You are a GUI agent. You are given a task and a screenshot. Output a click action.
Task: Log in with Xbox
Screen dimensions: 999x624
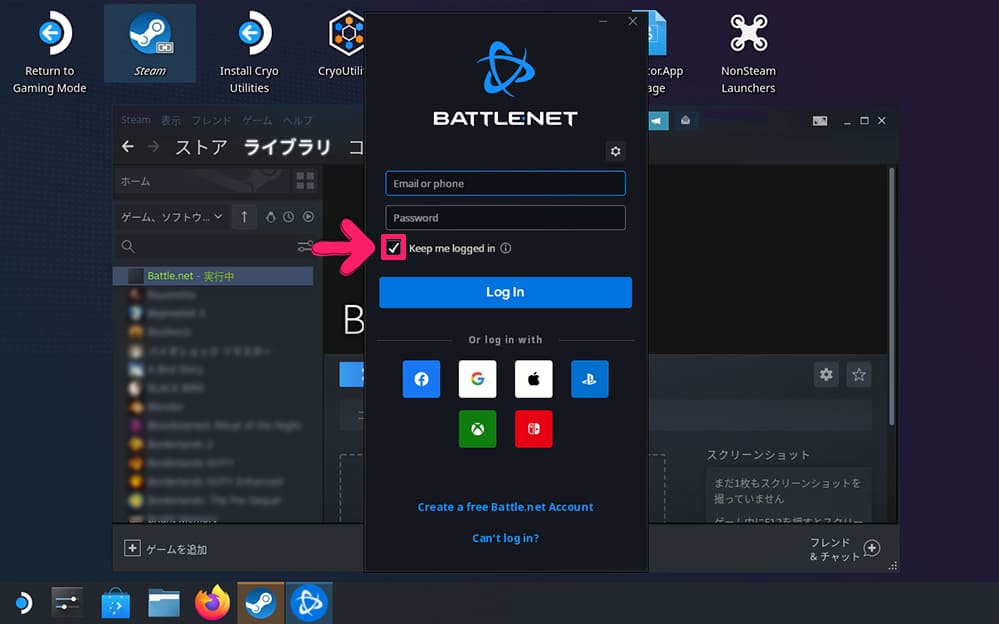[477, 428]
